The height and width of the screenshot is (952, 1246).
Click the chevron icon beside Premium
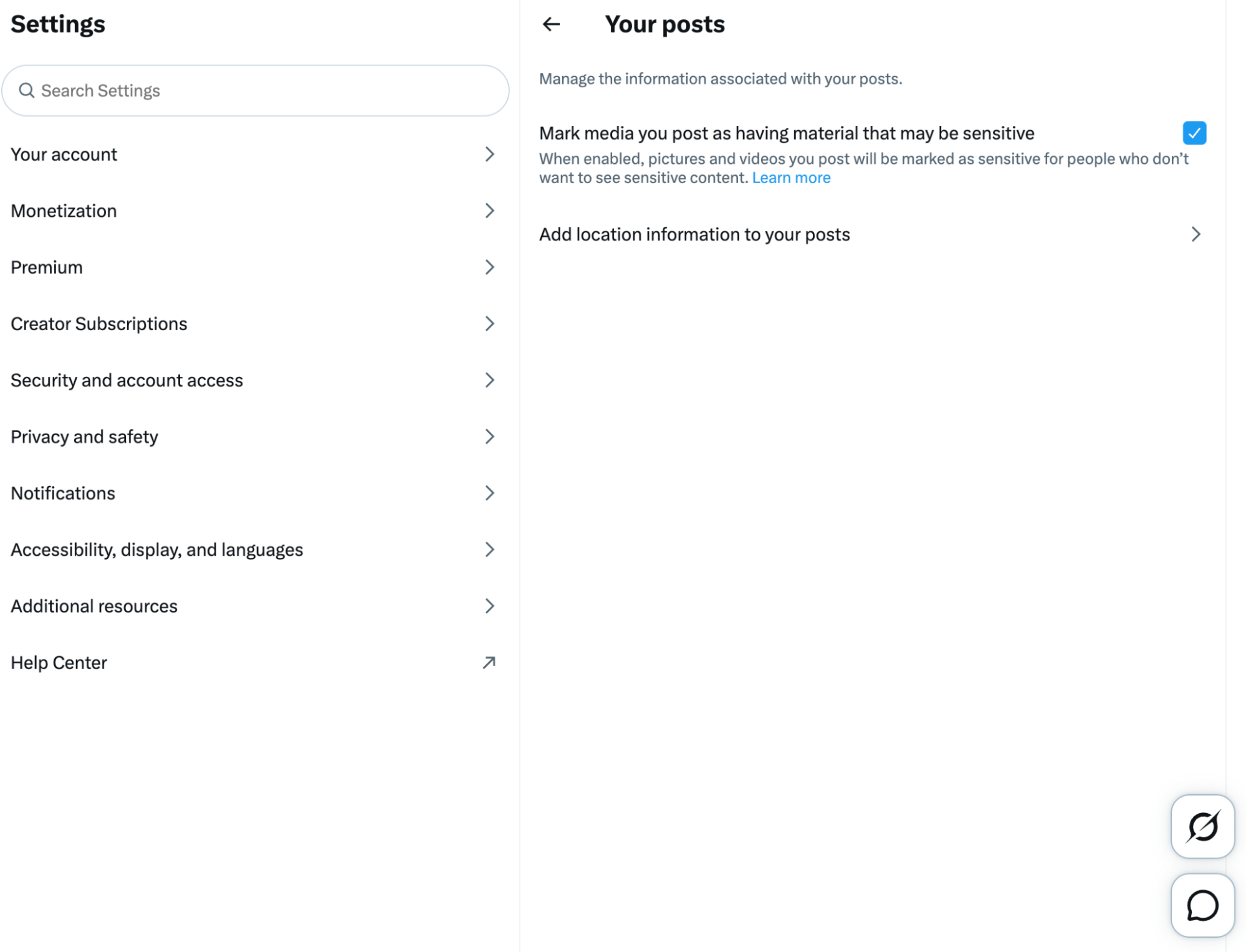[489, 267]
